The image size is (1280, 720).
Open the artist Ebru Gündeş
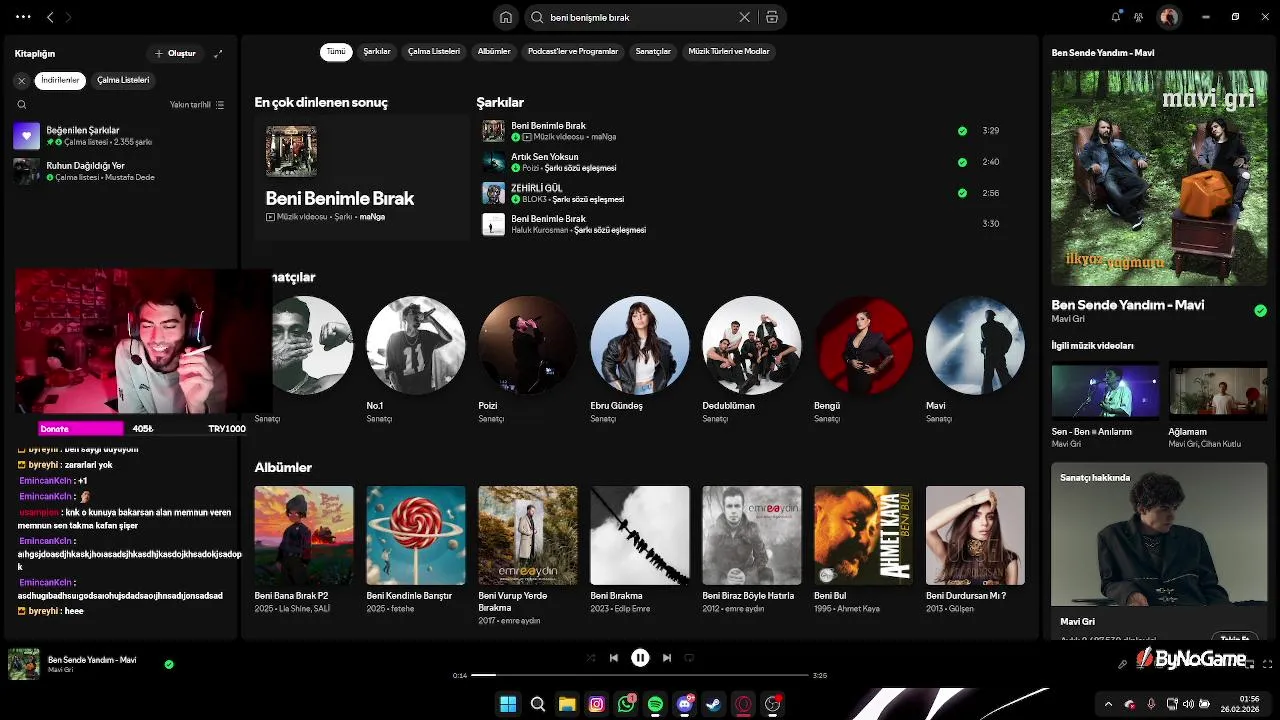(639, 360)
